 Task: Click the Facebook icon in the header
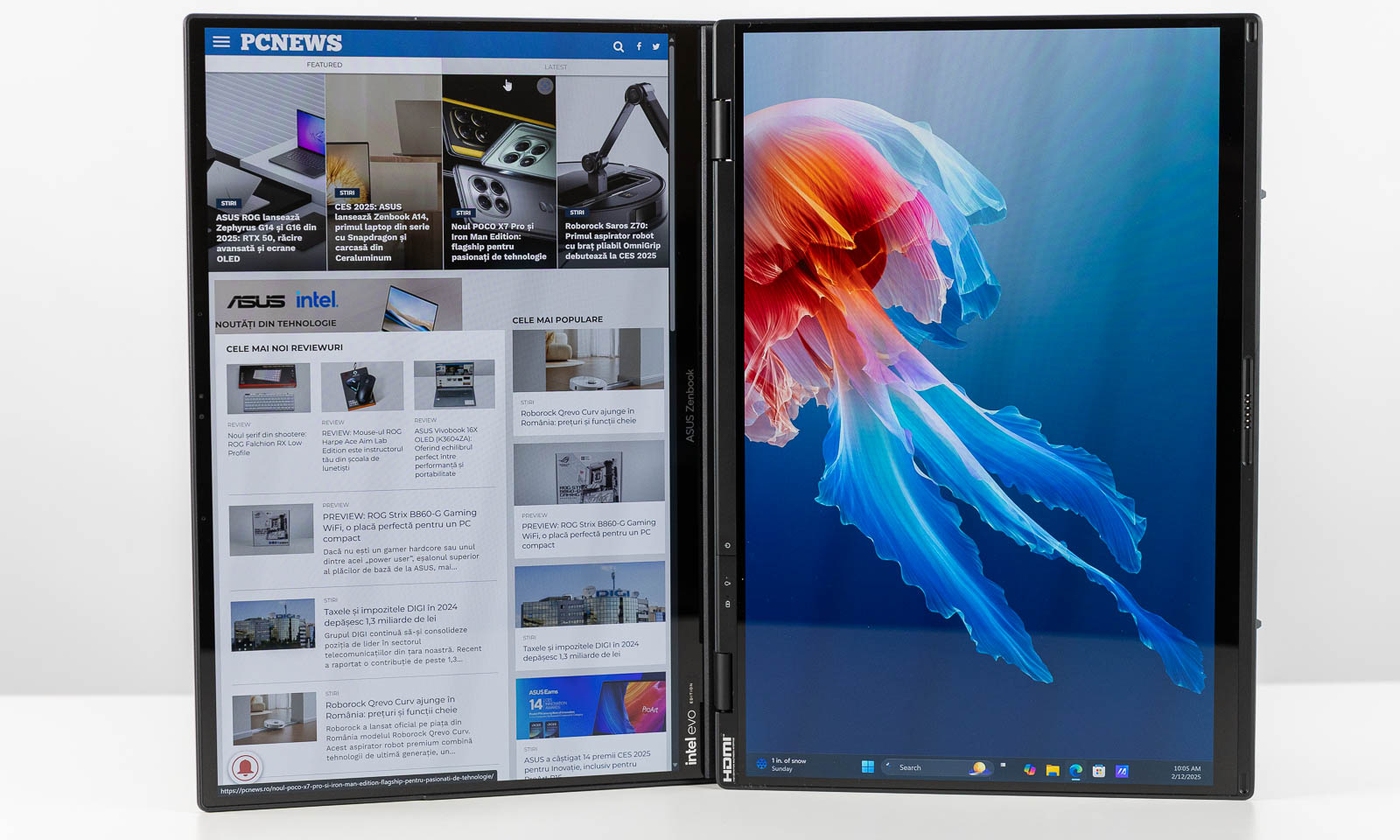point(639,46)
